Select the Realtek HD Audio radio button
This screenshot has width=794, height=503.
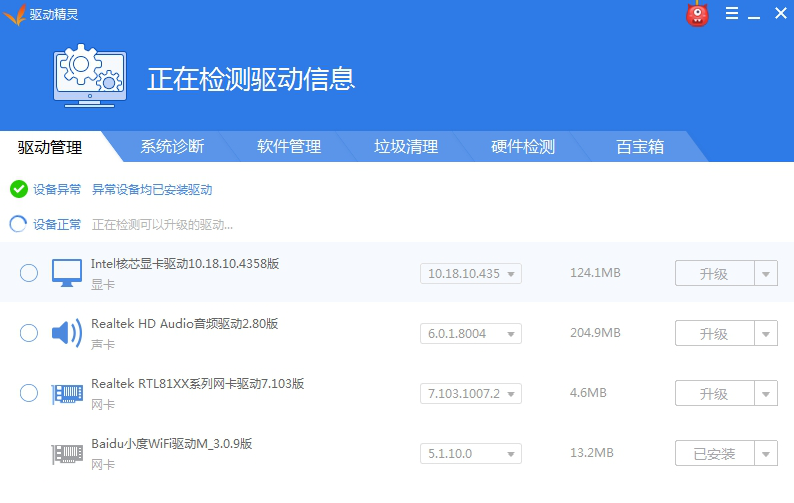point(29,333)
